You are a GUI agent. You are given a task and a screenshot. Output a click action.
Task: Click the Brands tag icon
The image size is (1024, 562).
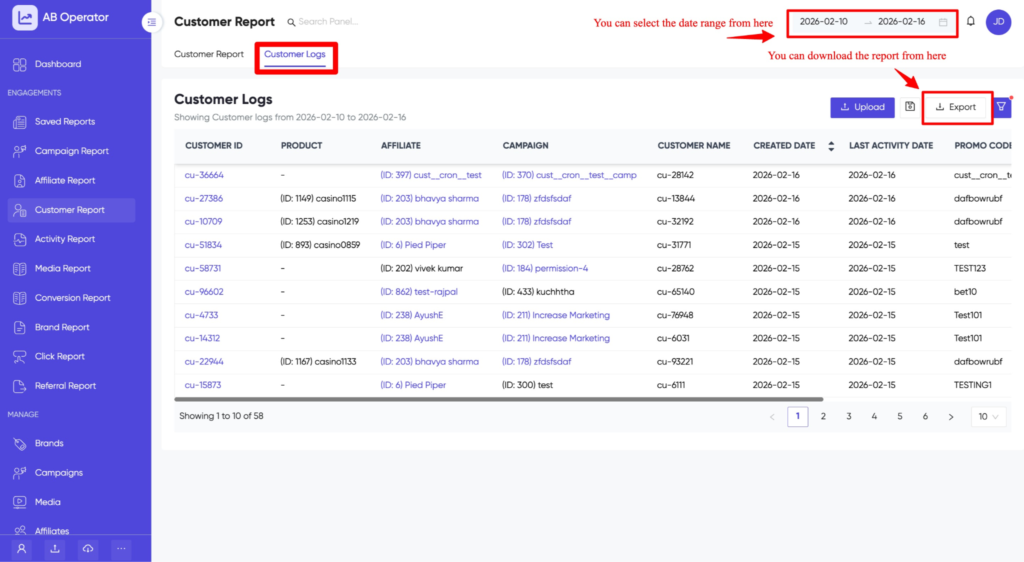(x=20, y=443)
